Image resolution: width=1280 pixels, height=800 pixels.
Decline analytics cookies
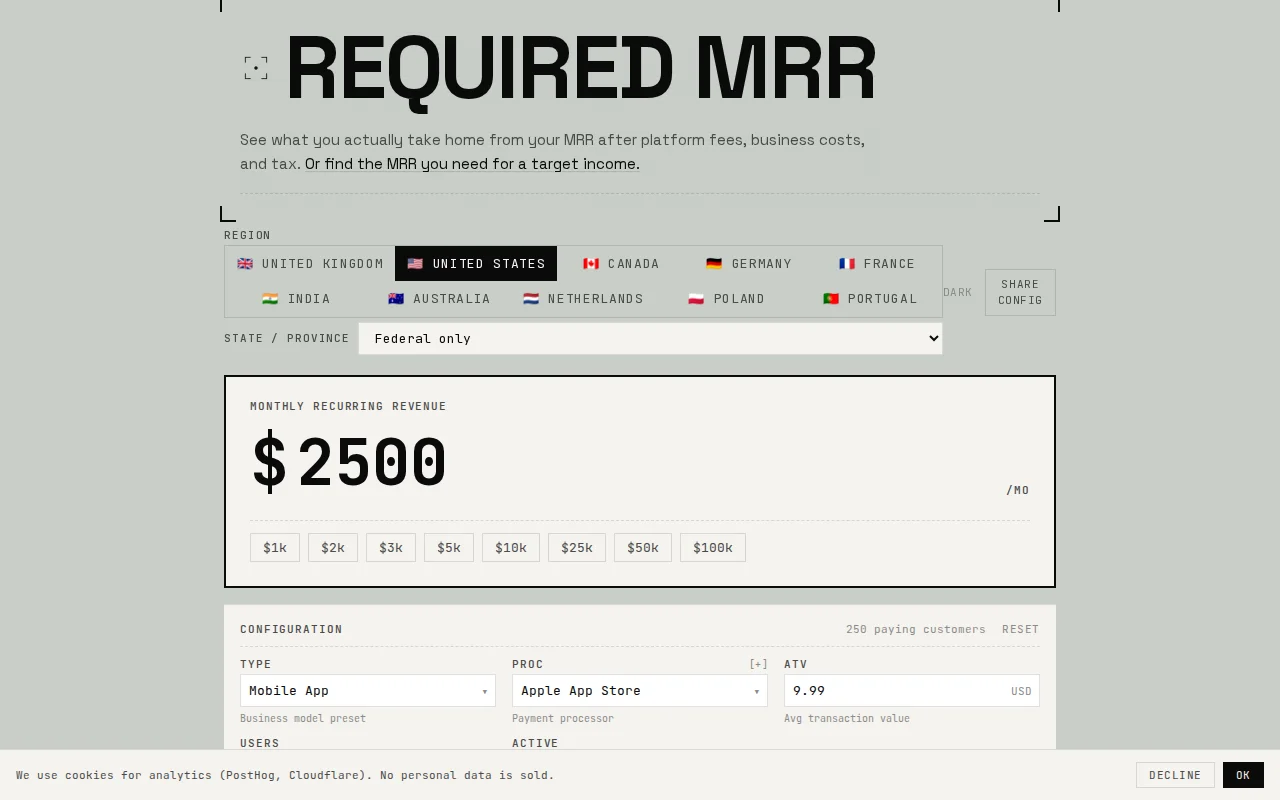[x=1175, y=775]
